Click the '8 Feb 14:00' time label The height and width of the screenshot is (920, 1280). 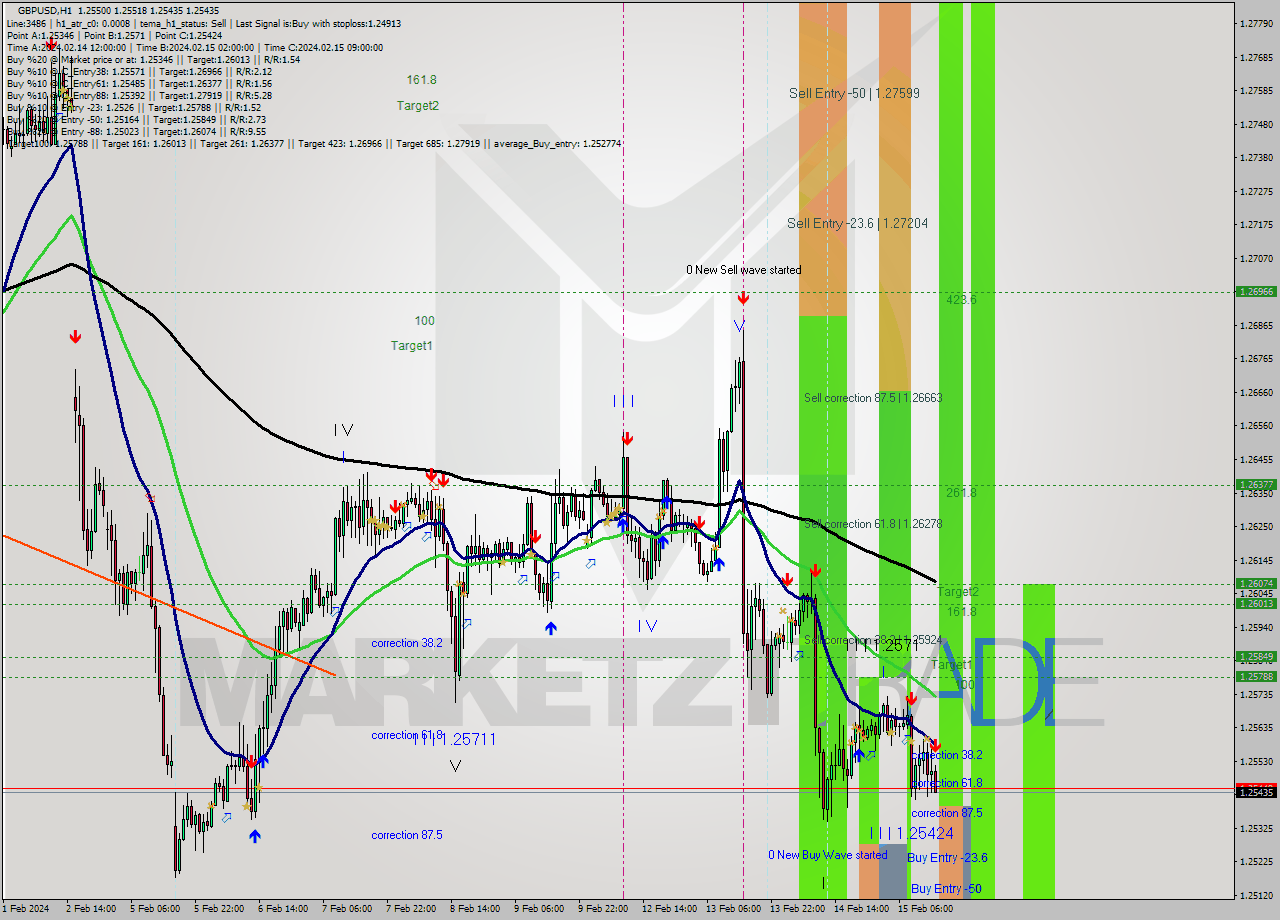(x=475, y=909)
